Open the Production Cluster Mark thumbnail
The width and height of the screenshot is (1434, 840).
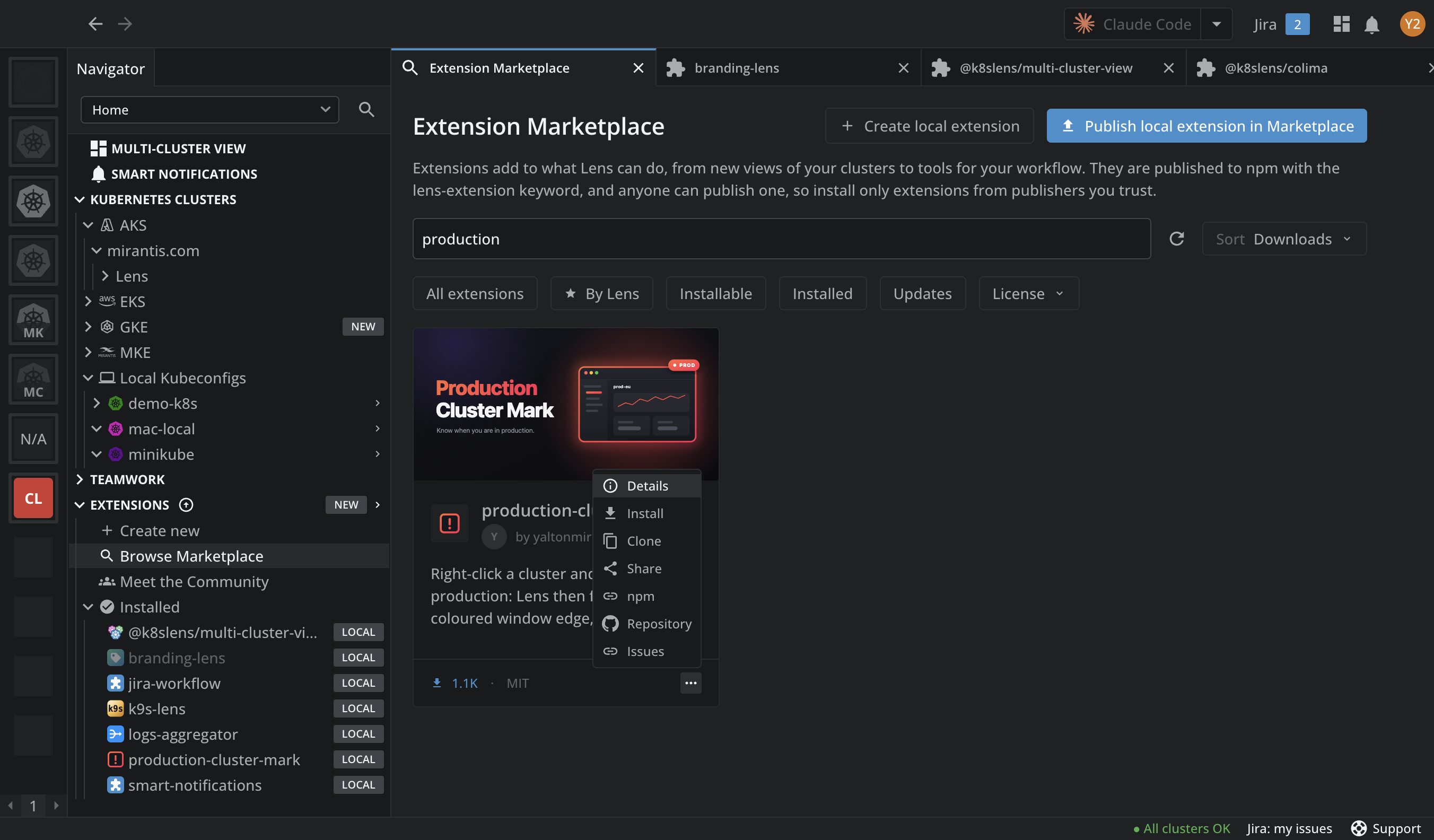[x=566, y=404]
